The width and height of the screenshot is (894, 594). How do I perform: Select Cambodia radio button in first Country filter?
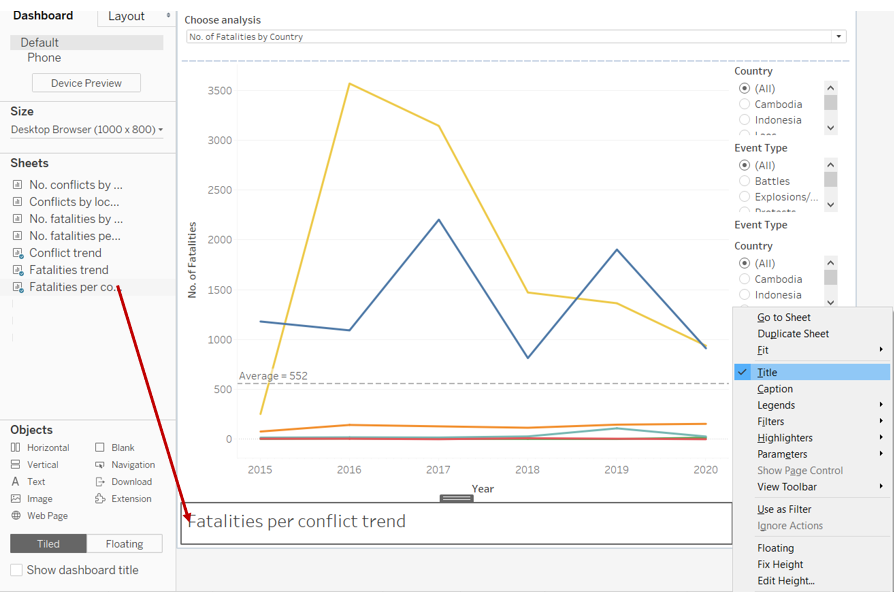[x=744, y=104]
